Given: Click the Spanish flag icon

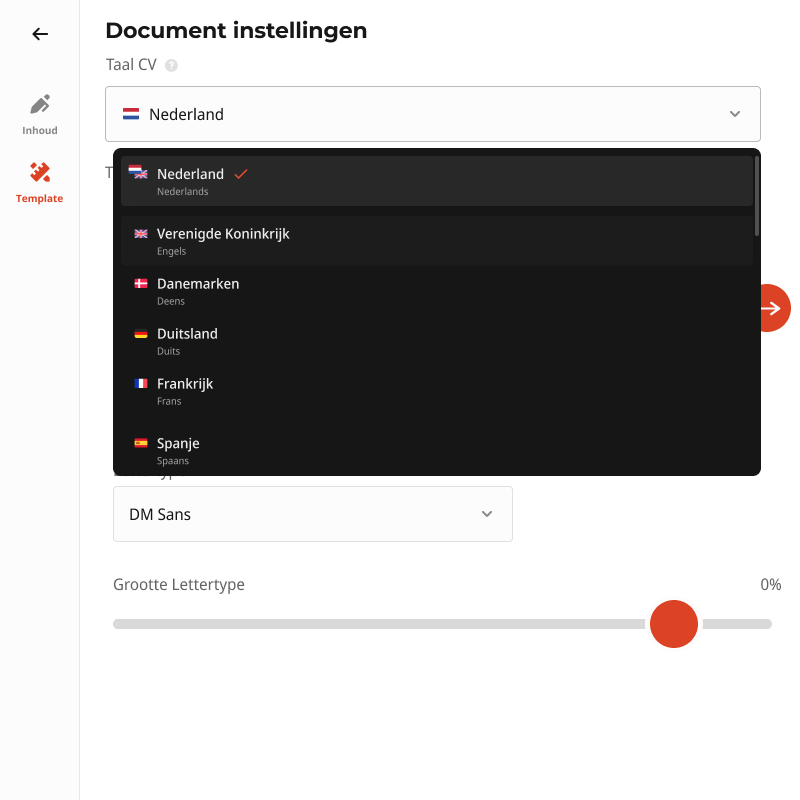Looking at the screenshot, I should (x=141, y=443).
